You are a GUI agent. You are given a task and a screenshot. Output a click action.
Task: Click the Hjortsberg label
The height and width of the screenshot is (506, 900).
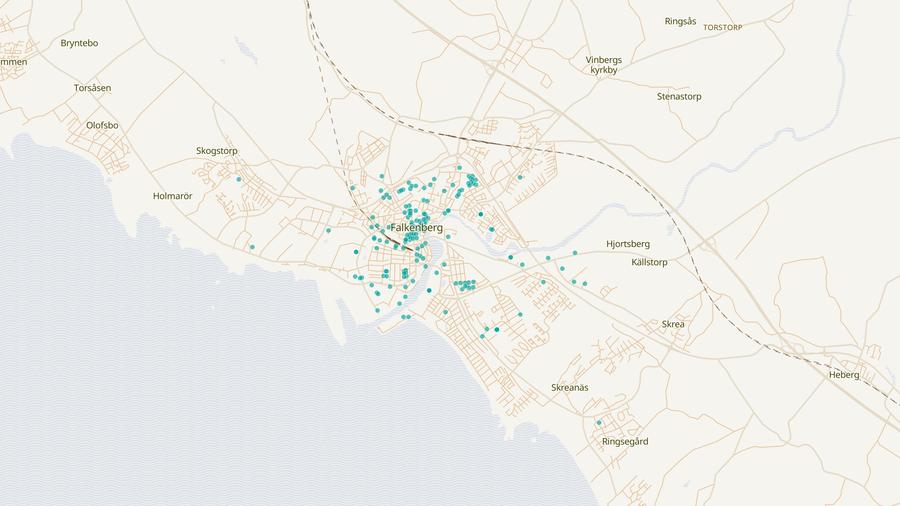pos(628,244)
